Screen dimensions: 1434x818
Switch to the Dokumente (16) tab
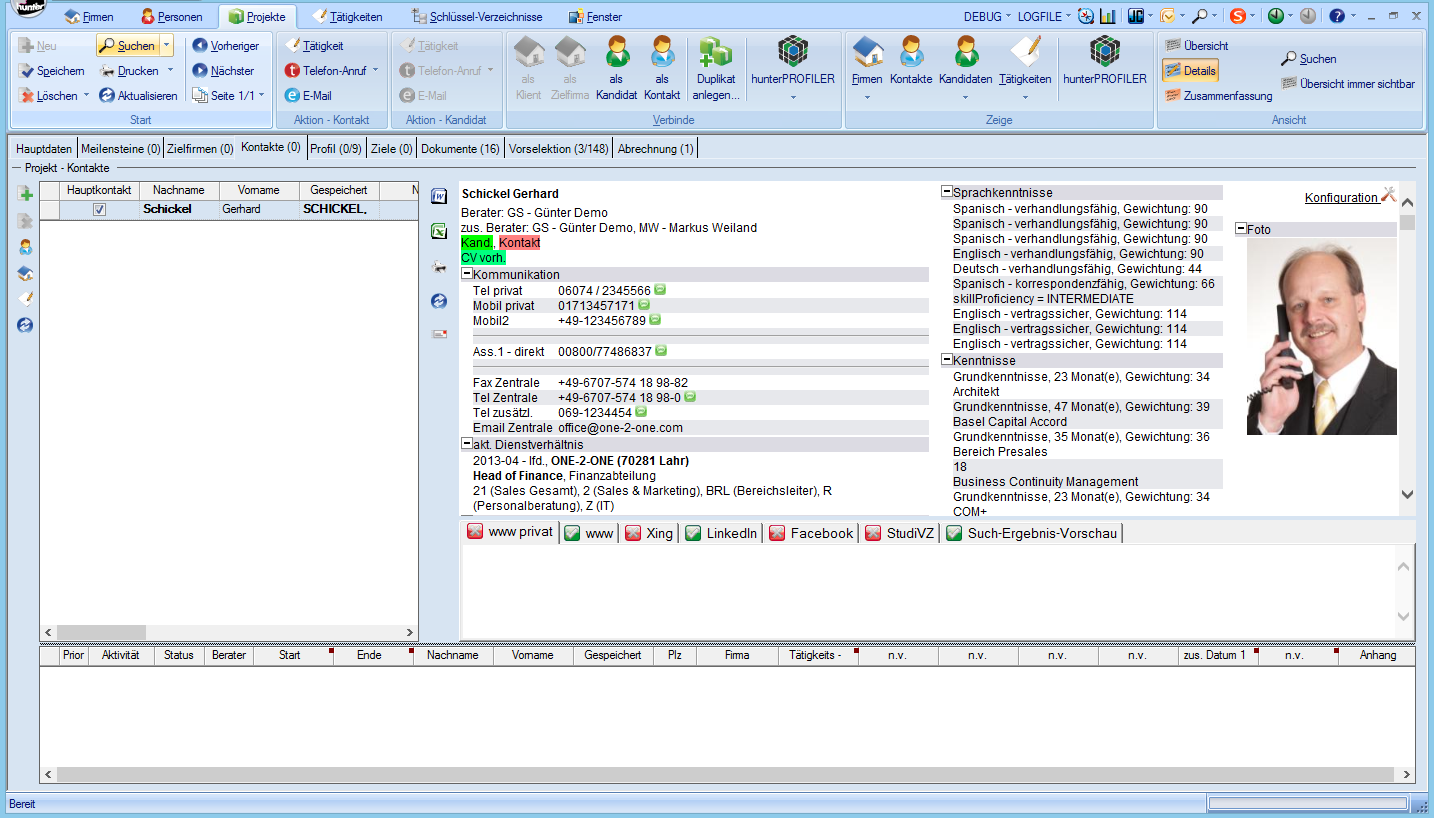tap(460, 149)
